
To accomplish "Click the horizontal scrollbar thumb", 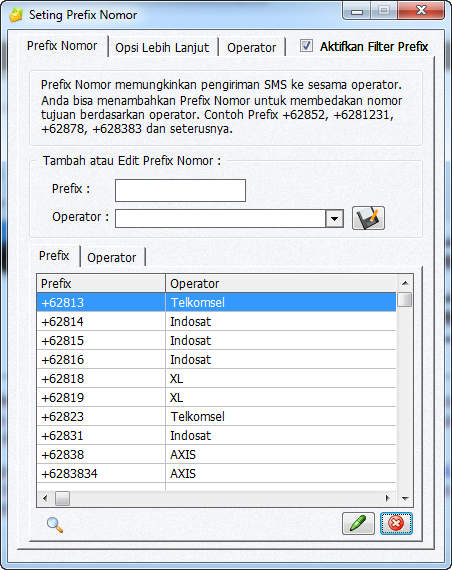I will pos(62,498).
